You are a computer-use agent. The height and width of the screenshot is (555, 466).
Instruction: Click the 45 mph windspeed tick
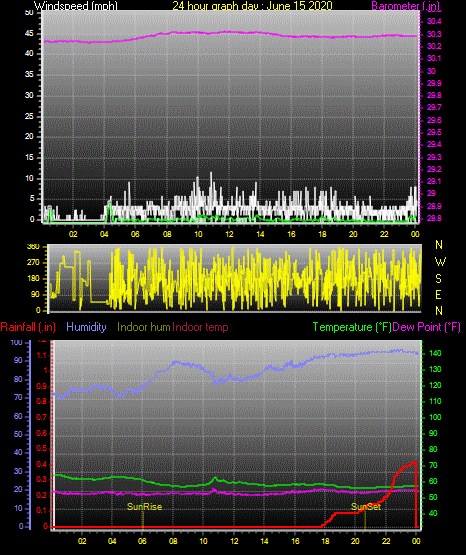pos(29,33)
